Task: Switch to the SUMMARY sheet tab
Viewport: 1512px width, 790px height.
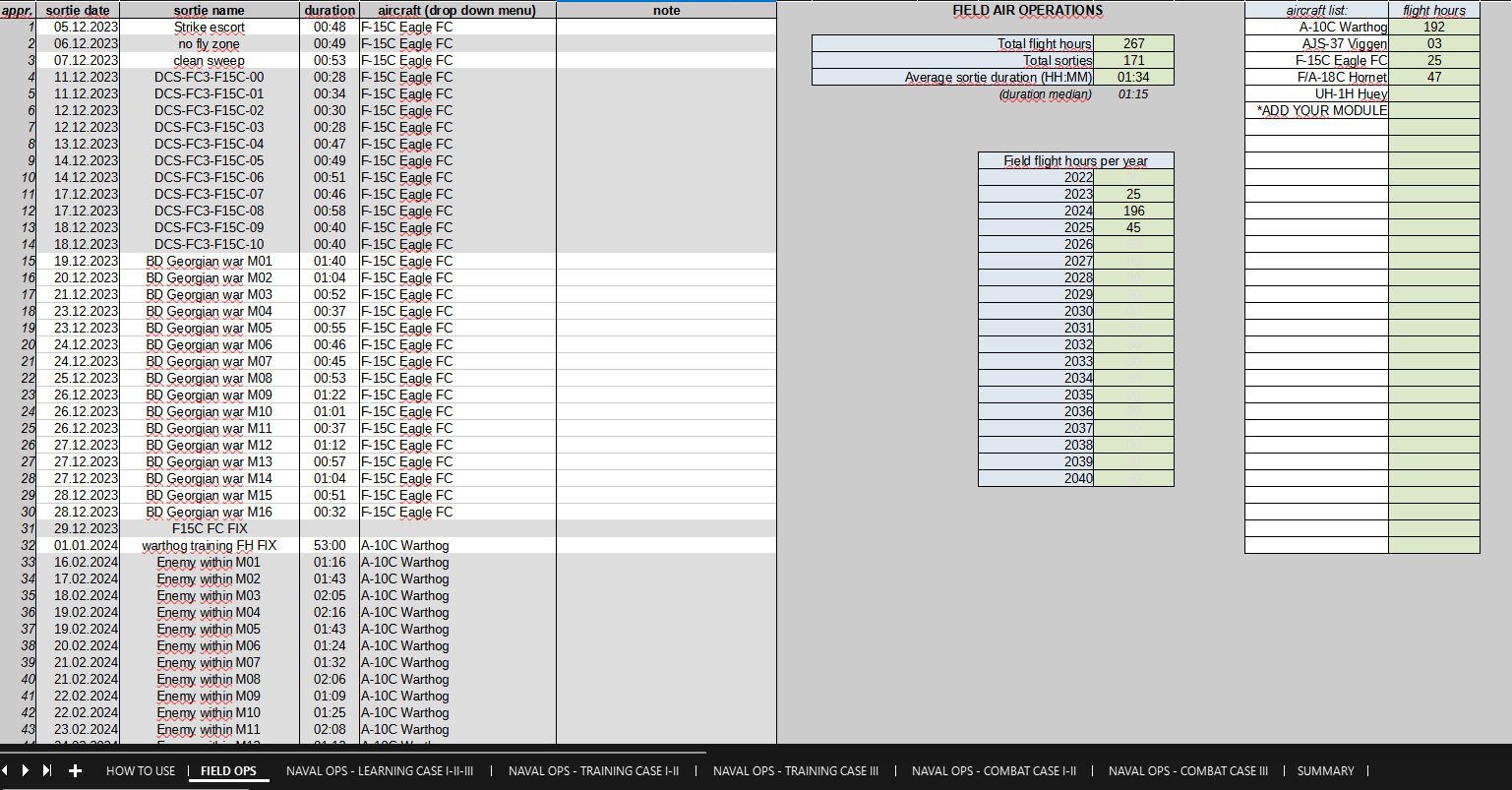Action: point(1325,771)
